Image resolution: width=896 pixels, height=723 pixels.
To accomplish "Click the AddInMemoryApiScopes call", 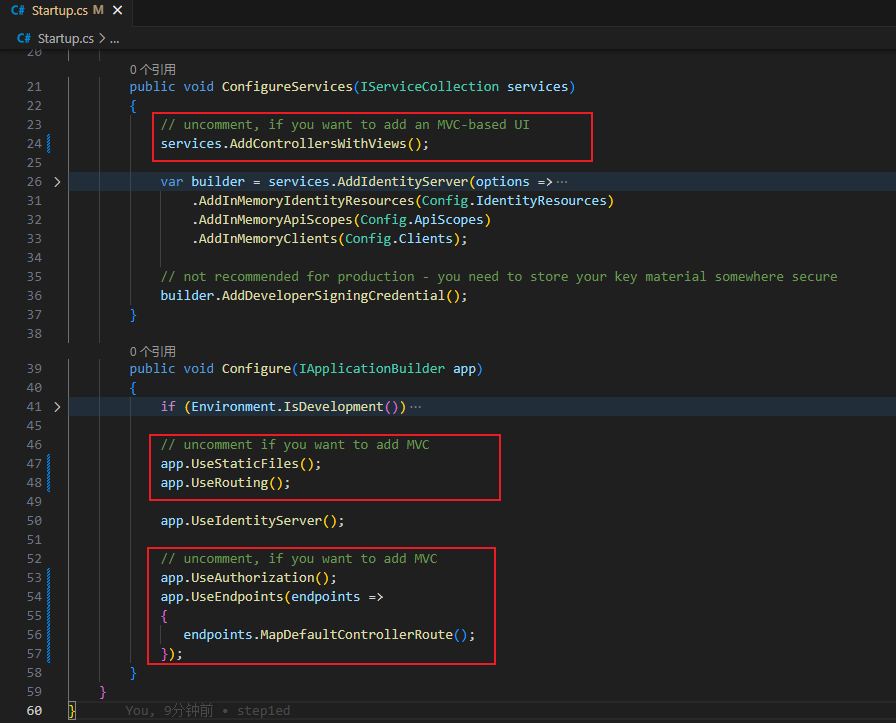I will click(275, 219).
